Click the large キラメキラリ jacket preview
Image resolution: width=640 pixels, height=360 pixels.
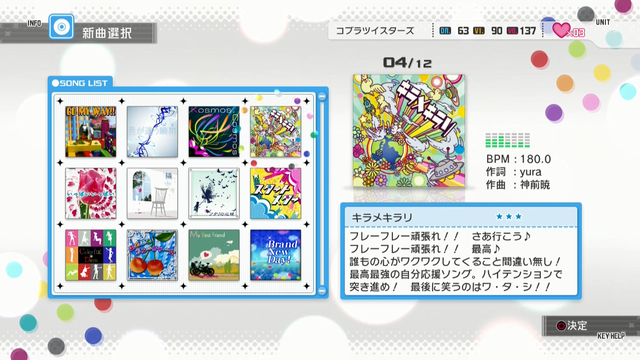tap(409, 131)
